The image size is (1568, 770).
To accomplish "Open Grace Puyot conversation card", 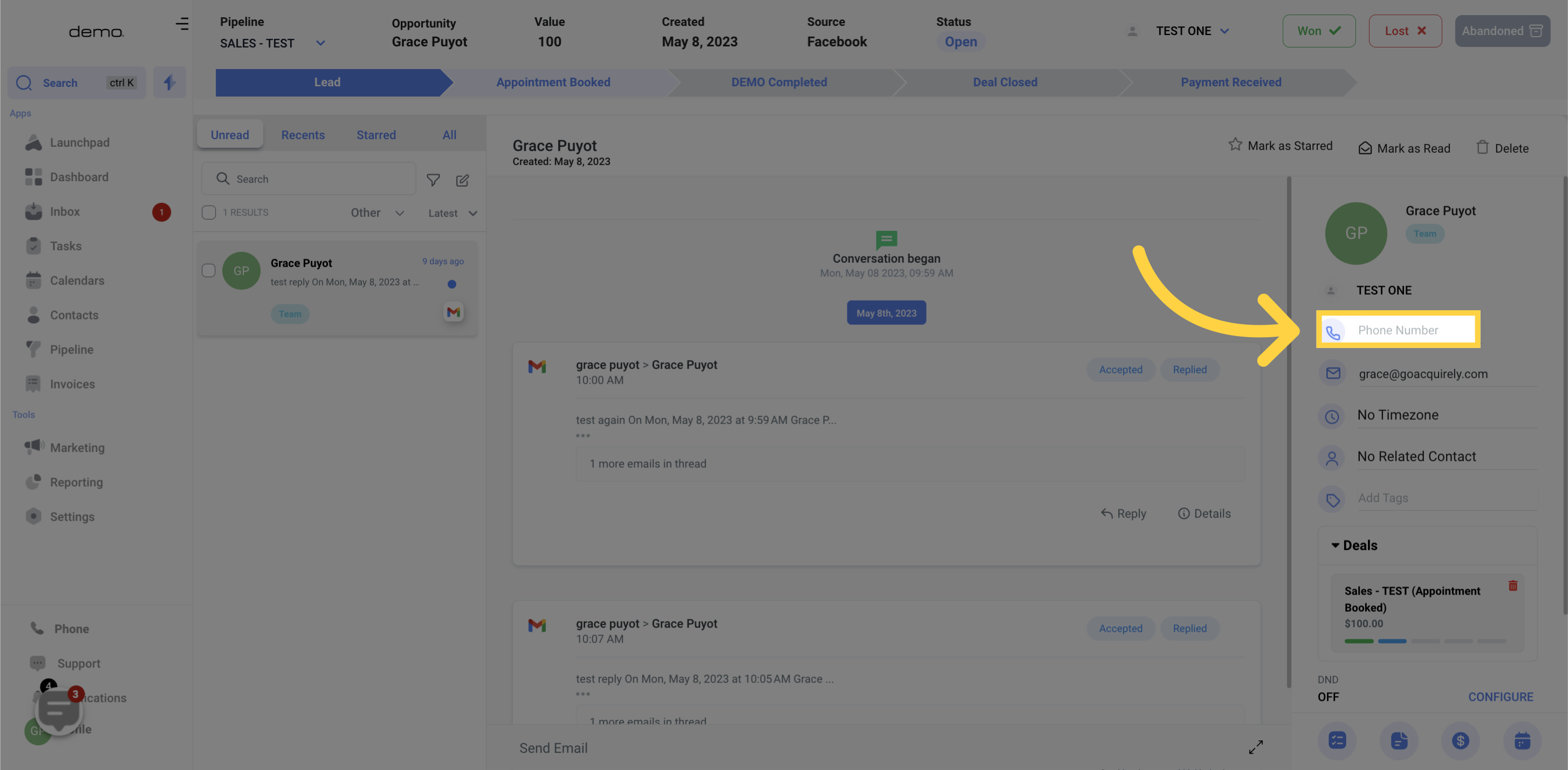I will (x=337, y=287).
